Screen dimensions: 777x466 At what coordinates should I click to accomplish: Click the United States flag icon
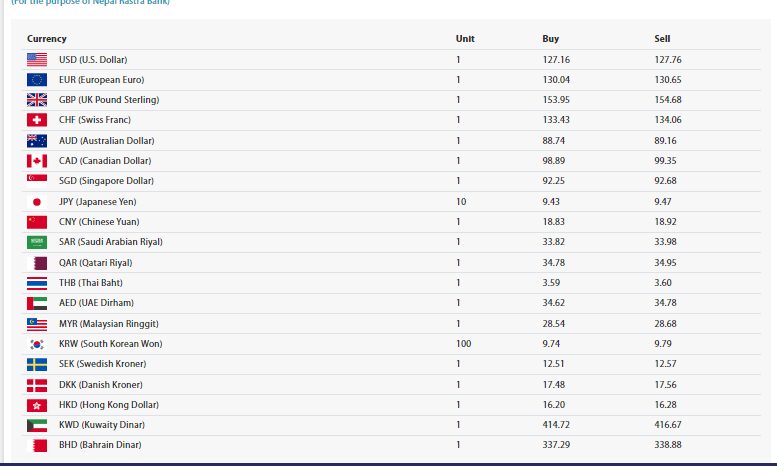[37, 60]
